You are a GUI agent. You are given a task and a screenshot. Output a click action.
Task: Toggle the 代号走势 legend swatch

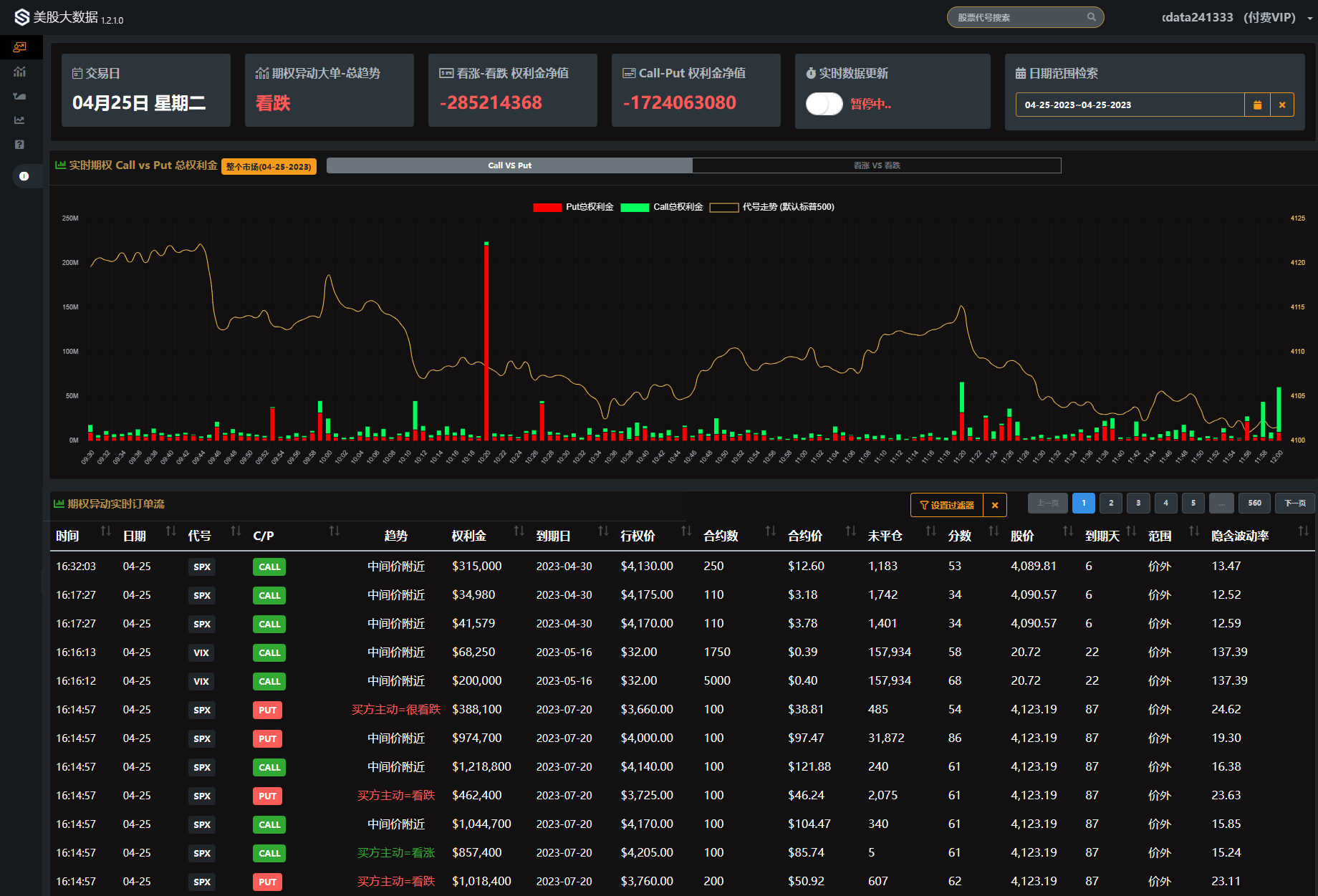[724, 208]
